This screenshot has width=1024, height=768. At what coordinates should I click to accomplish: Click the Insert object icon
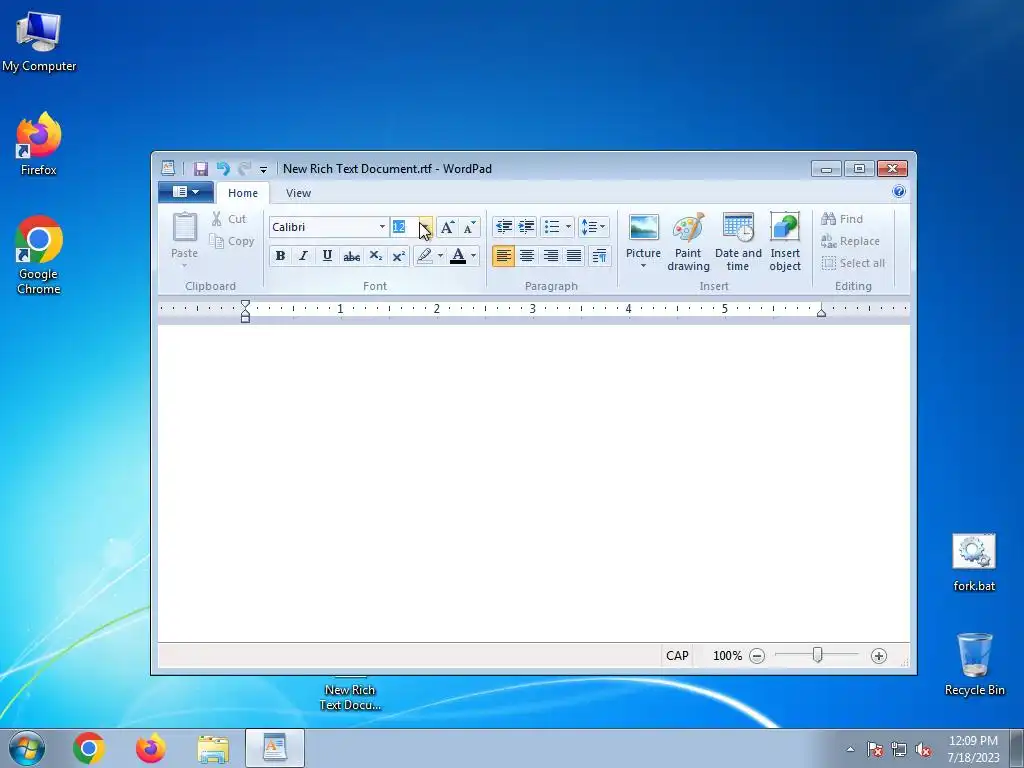pos(785,242)
